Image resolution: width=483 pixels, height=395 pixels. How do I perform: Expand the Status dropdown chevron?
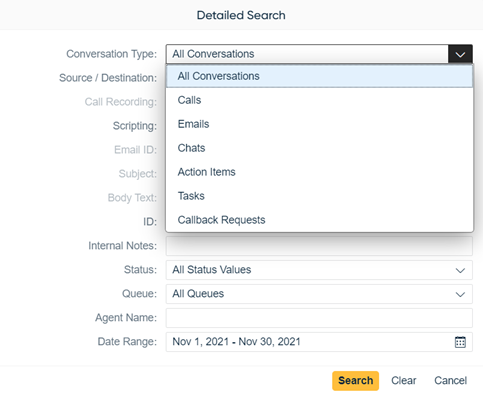pyautogui.click(x=460, y=270)
